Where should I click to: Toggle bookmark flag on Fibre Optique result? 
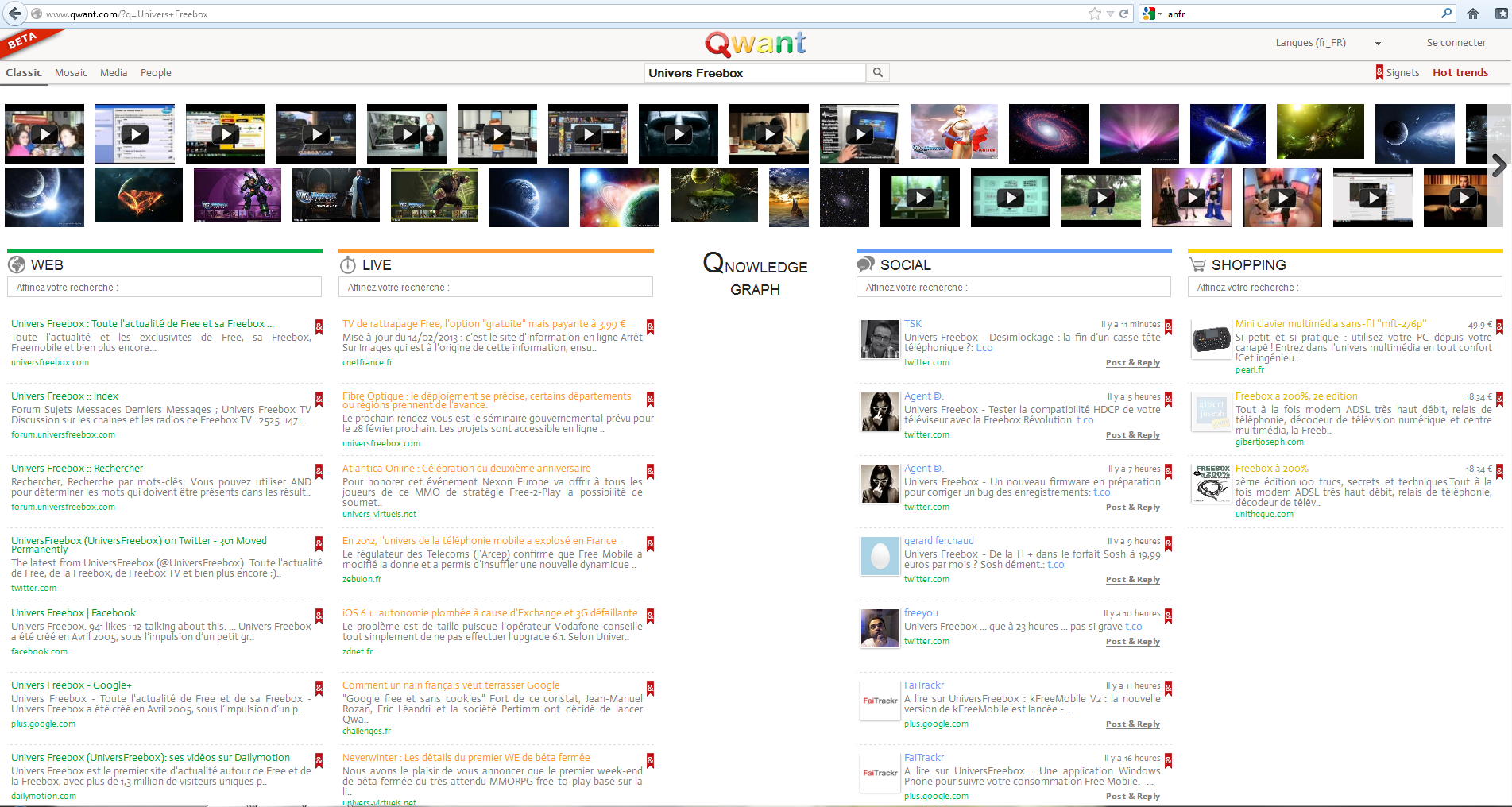click(650, 398)
